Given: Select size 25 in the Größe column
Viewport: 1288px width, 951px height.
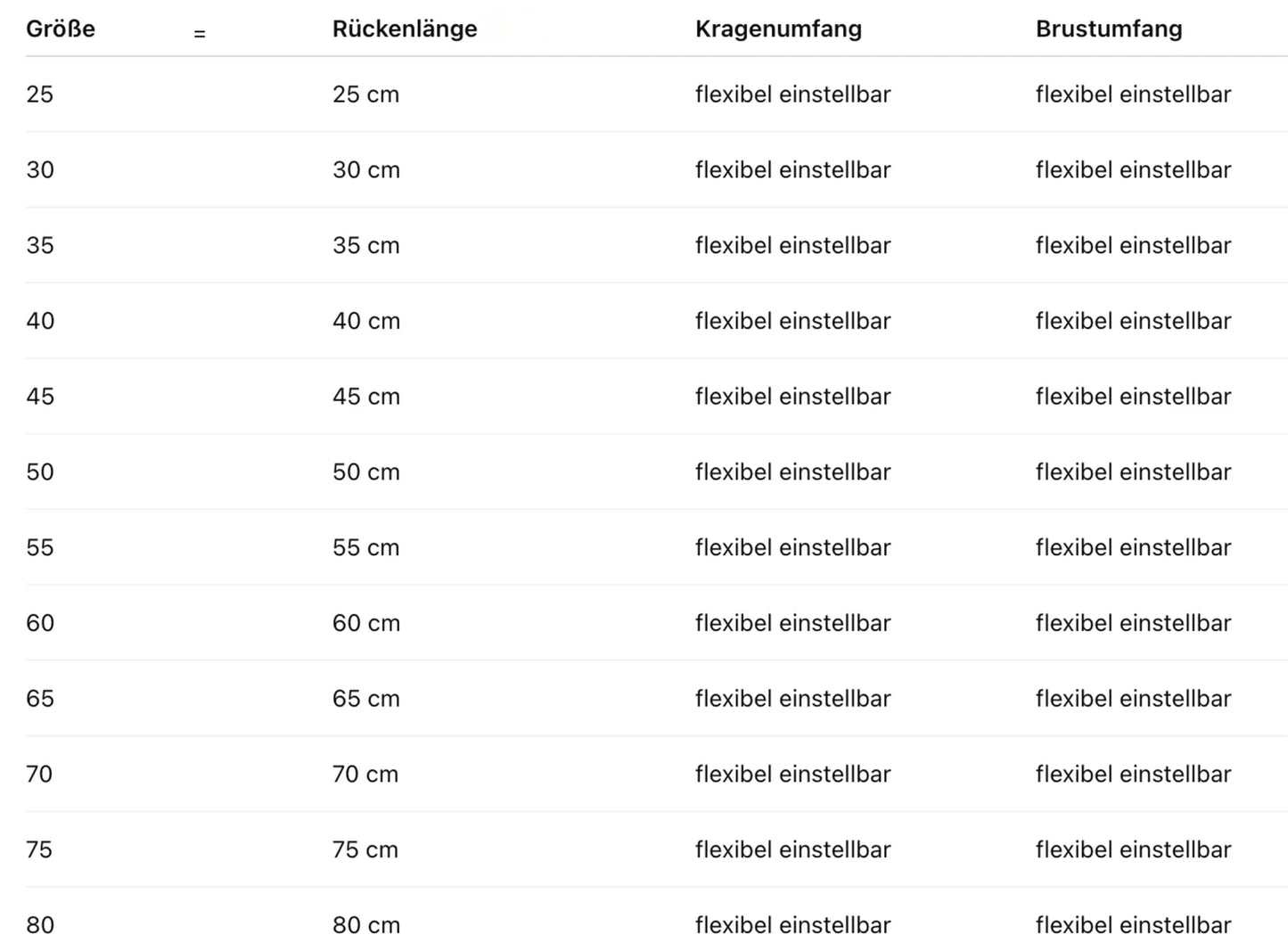Looking at the screenshot, I should tap(40, 94).
